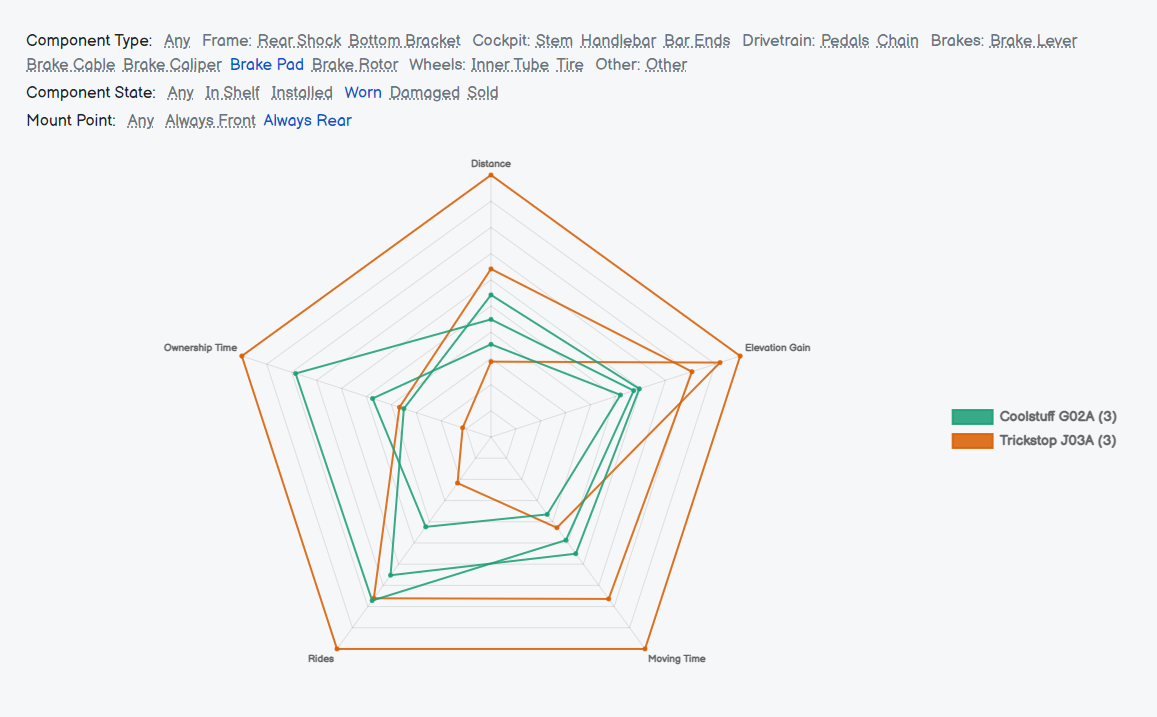This screenshot has width=1157, height=717.
Task: Choose Inner Tube under Wheels
Action: click(x=510, y=65)
